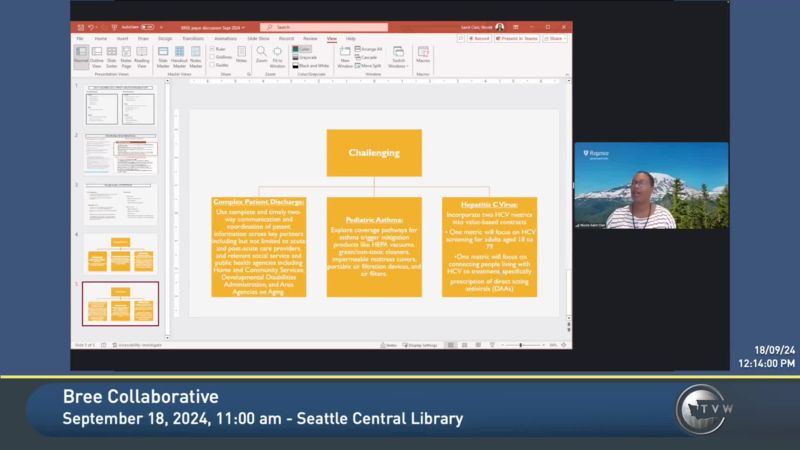Screen dimensions: 800x450
Task: Click the Present in Teams button
Action: point(519,38)
